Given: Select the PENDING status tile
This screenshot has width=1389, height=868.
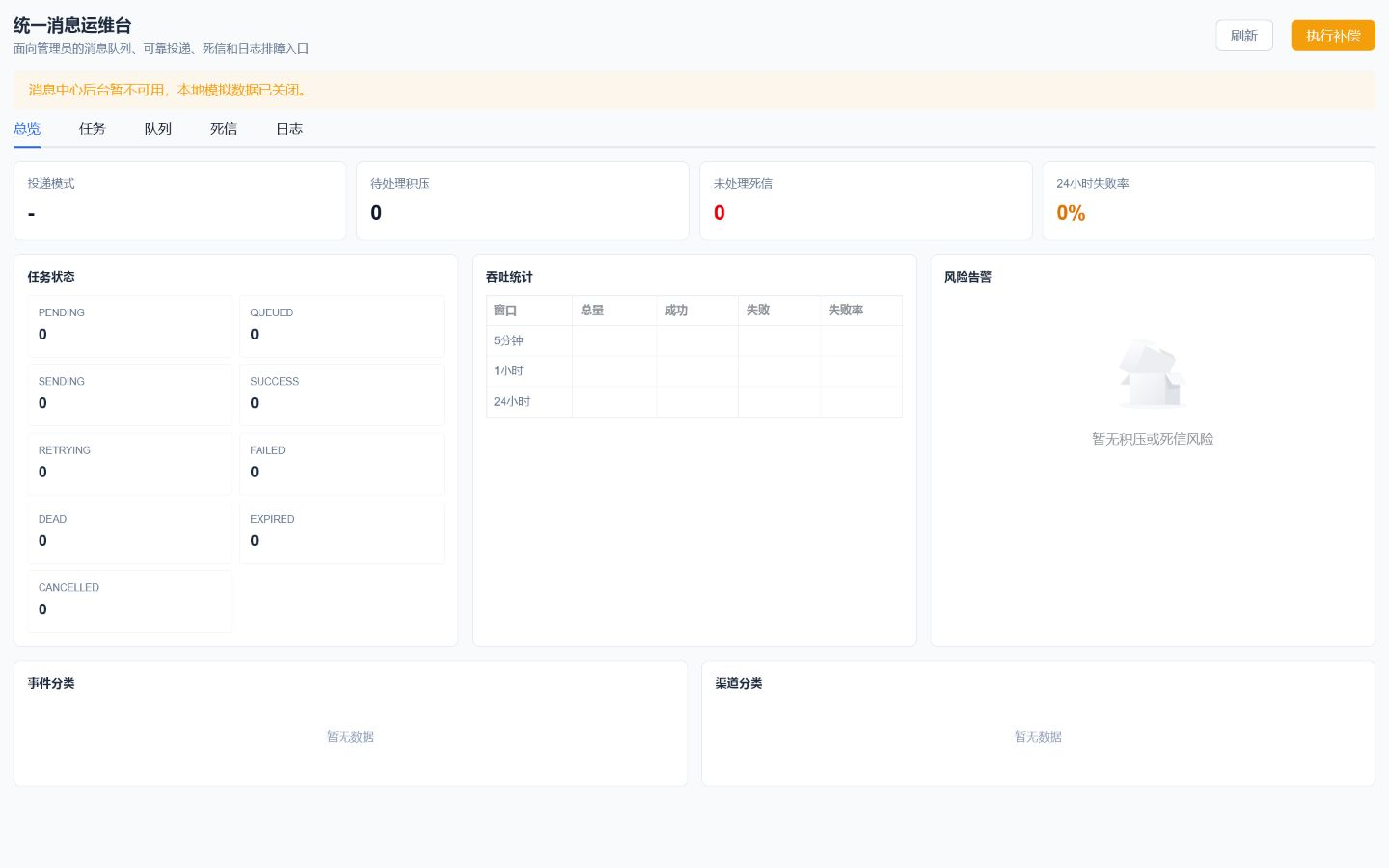Looking at the screenshot, I should point(130,326).
